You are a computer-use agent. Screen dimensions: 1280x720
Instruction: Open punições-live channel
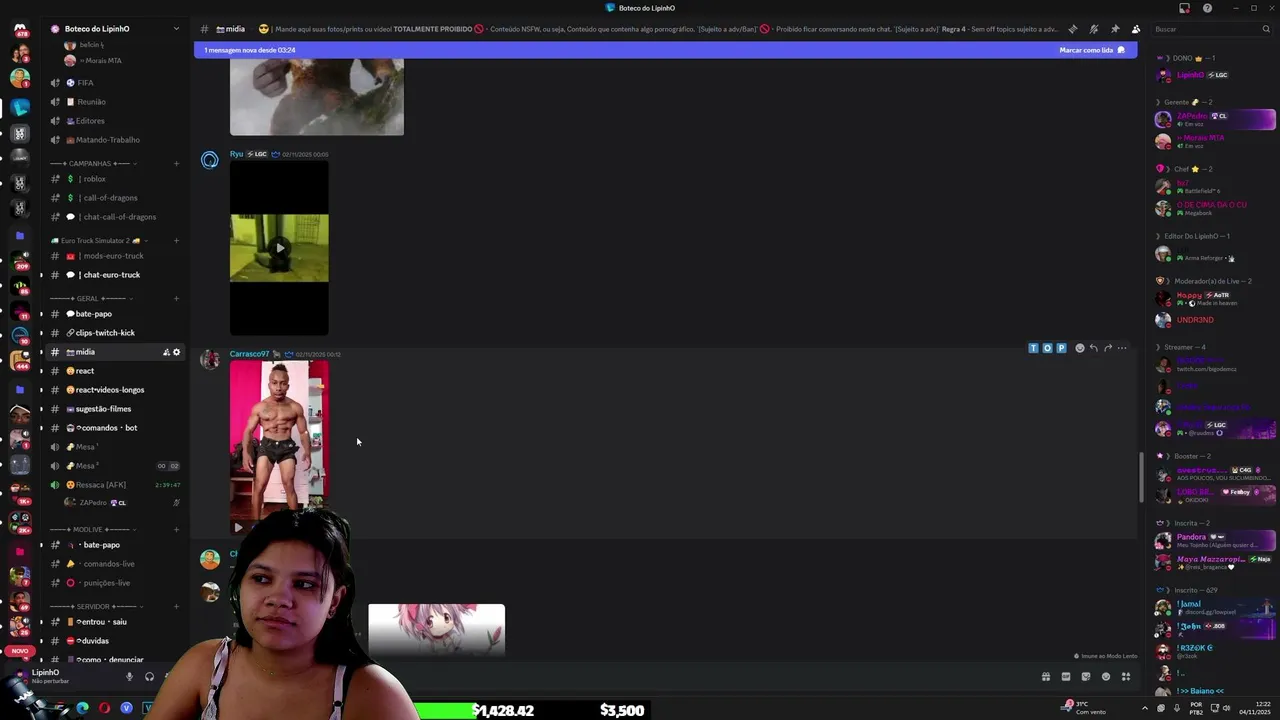click(x=115, y=583)
